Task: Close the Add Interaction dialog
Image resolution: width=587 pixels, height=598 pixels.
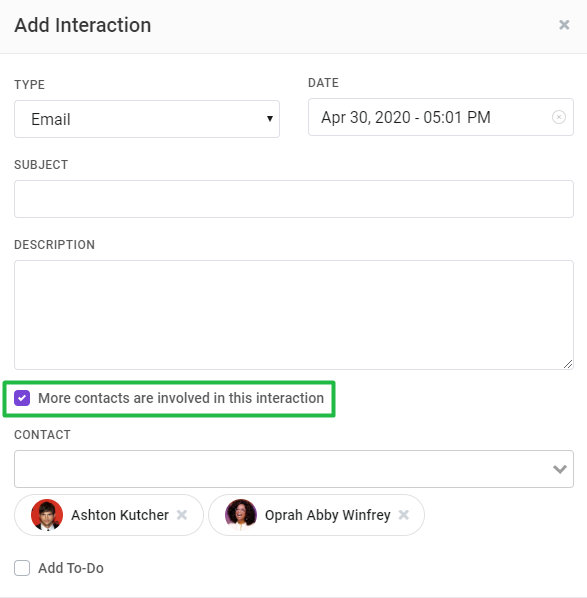Action: [x=564, y=25]
